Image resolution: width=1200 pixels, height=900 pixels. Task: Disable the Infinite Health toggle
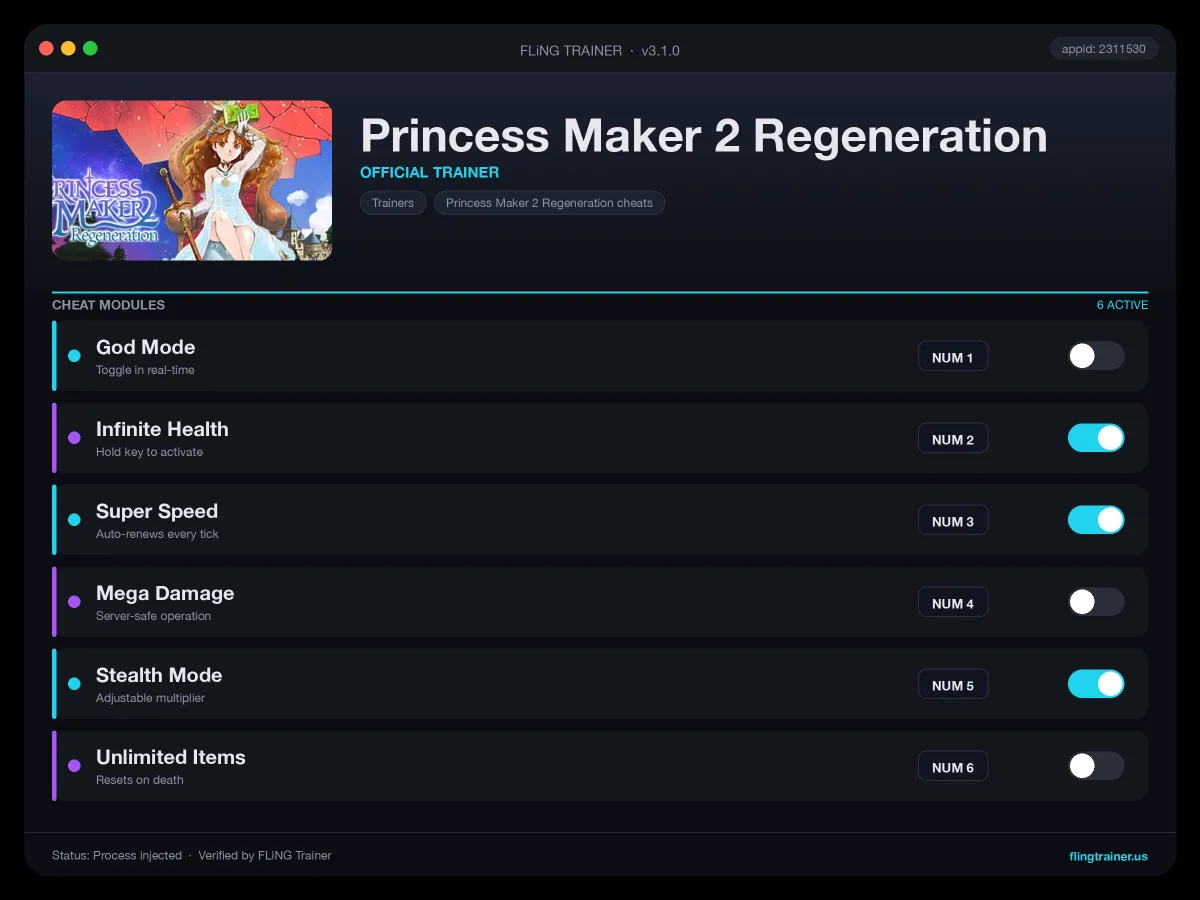pos(1096,438)
